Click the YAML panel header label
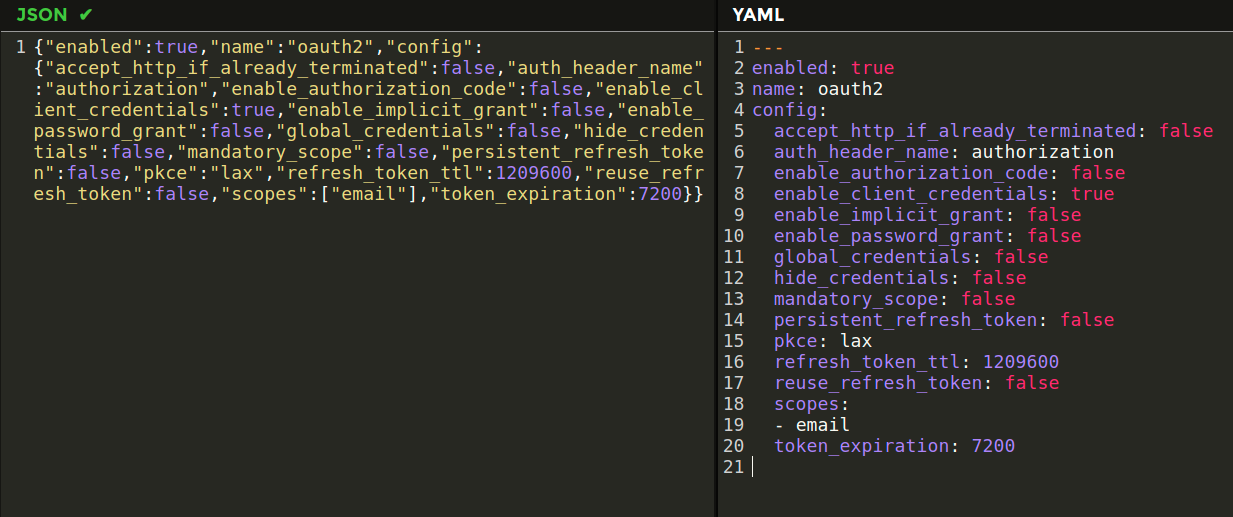Viewport: 1233px width, 517px height. [x=757, y=14]
